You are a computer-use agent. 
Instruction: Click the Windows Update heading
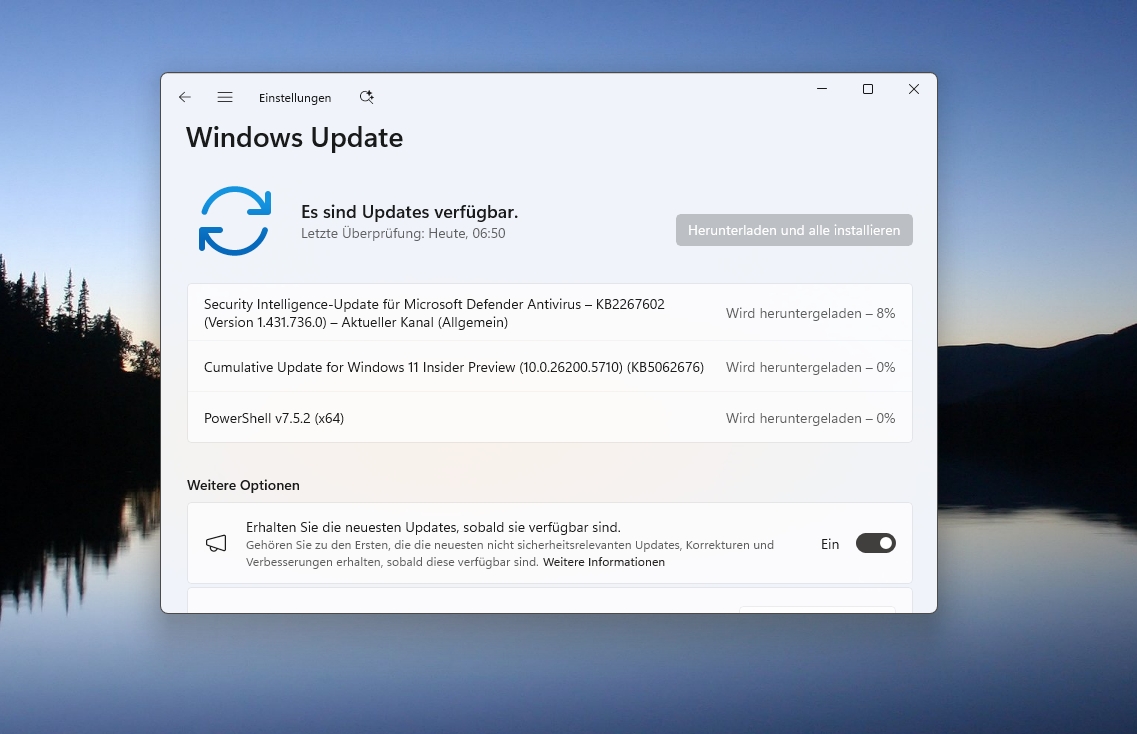[294, 138]
